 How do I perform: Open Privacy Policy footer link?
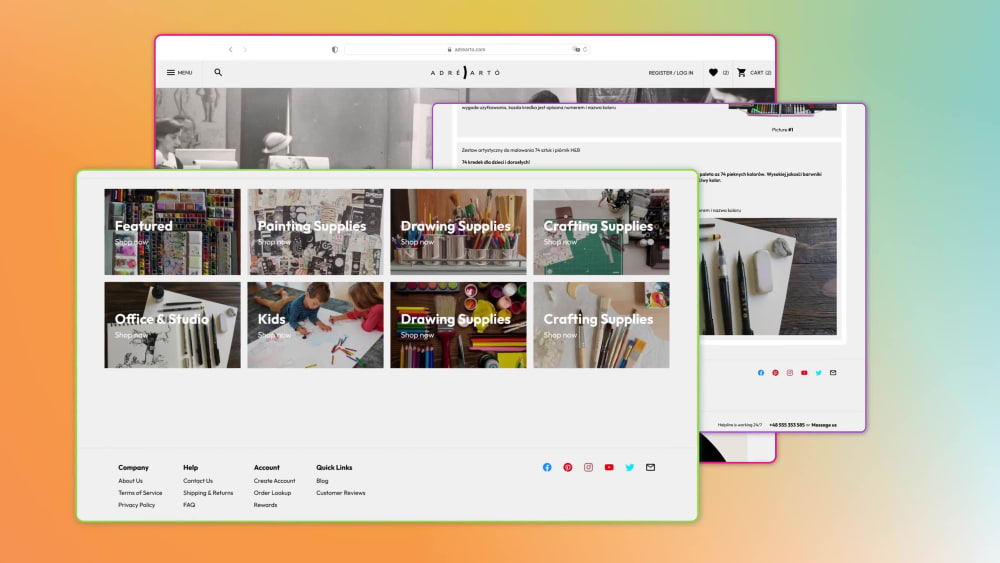136,505
